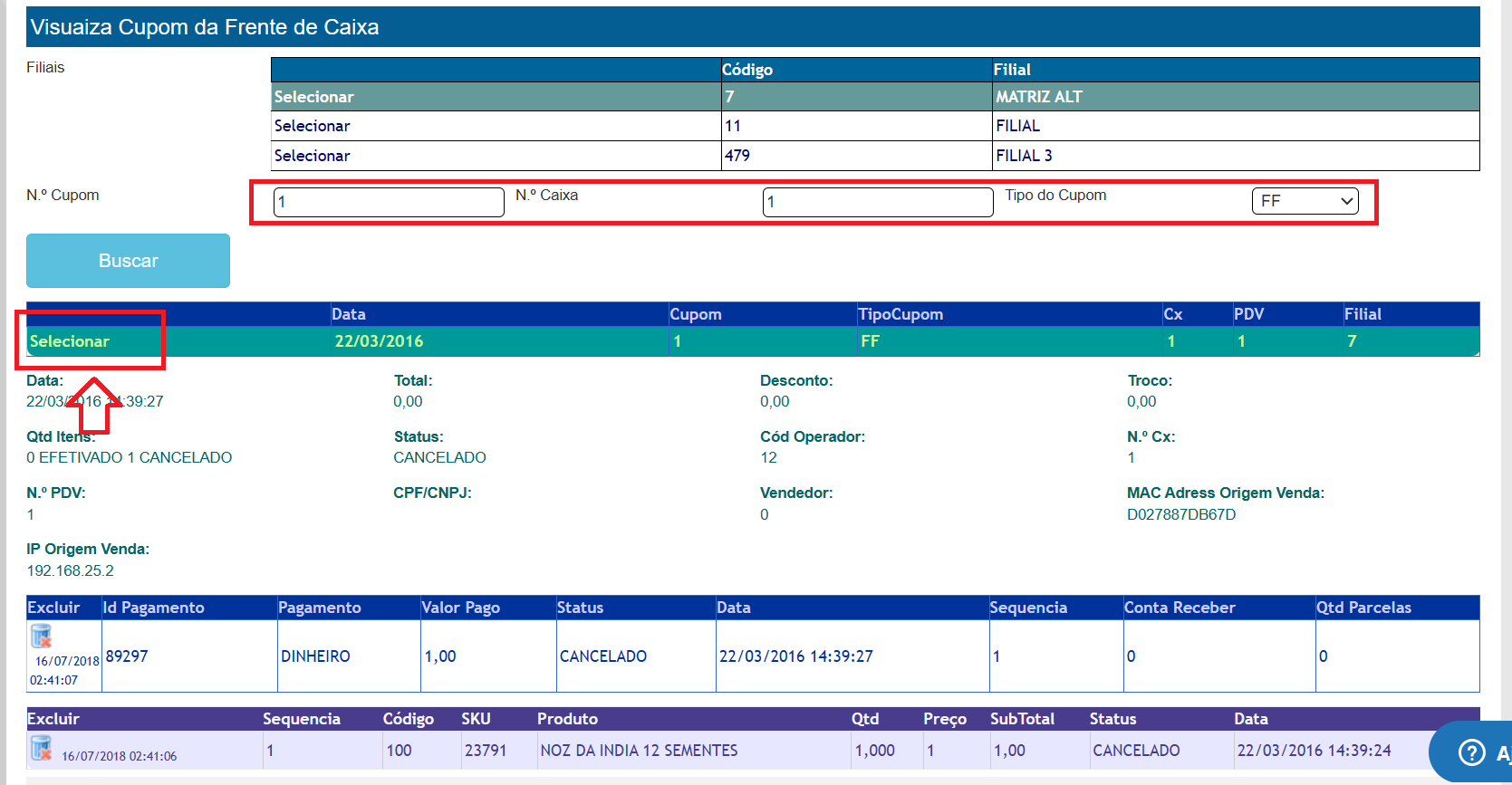Image resolution: width=1512 pixels, height=785 pixels.
Task: Click the DINHEIRO payment cell
Action: pyautogui.click(x=315, y=656)
